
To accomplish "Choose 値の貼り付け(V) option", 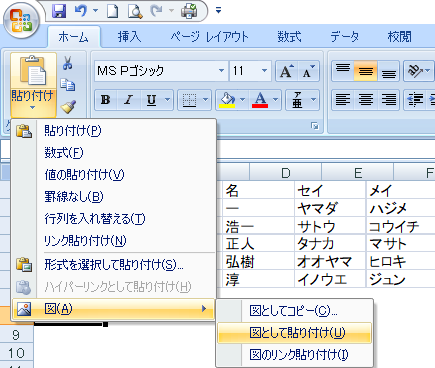I will [x=113, y=175].
